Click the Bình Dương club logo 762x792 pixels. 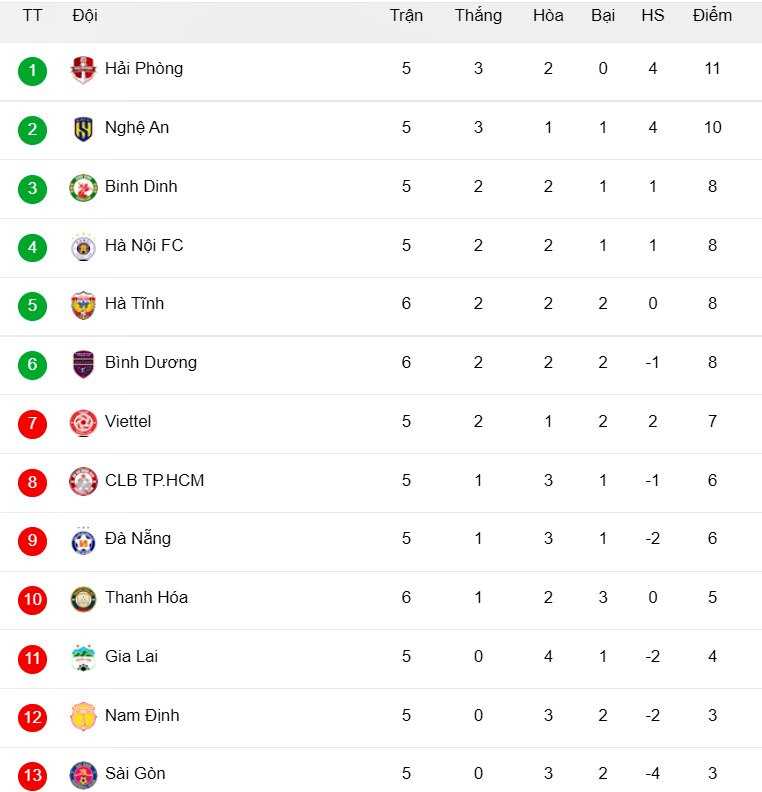coord(83,364)
